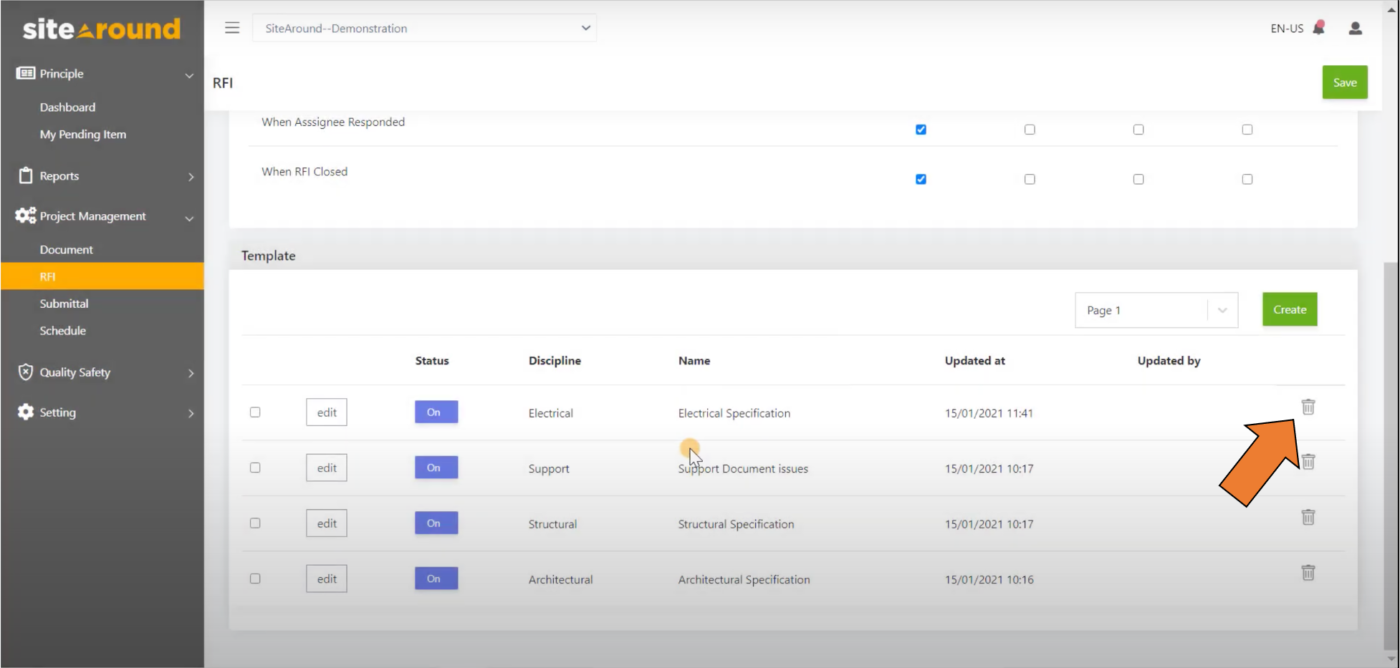Open the notifications bell
1400x668 pixels.
pyautogui.click(x=1318, y=28)
